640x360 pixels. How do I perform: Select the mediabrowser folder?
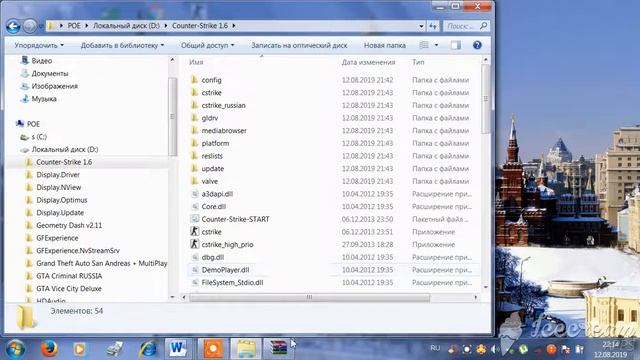coord(224,131)
